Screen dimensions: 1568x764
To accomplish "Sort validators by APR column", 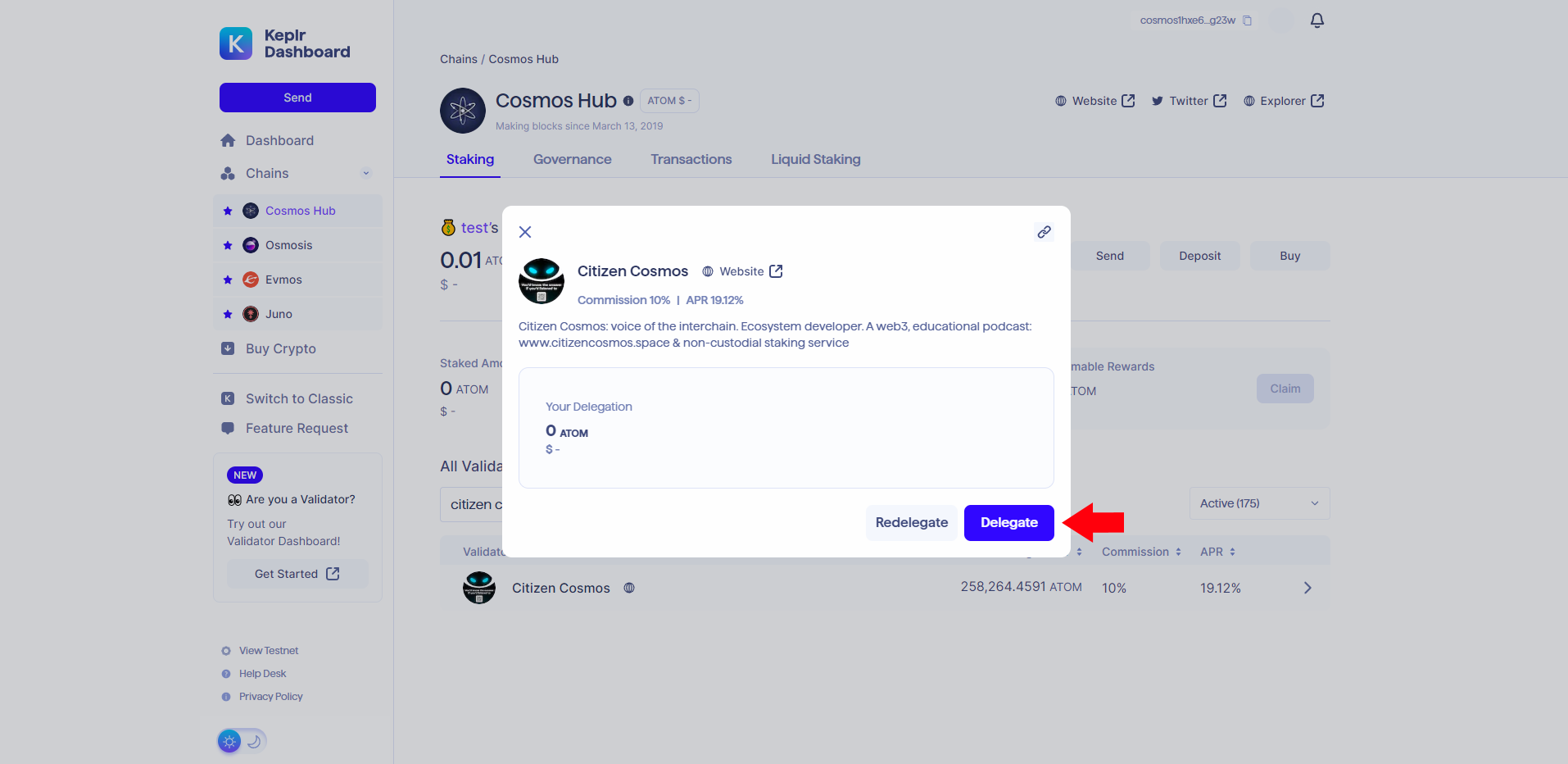I will point(1217,552).
